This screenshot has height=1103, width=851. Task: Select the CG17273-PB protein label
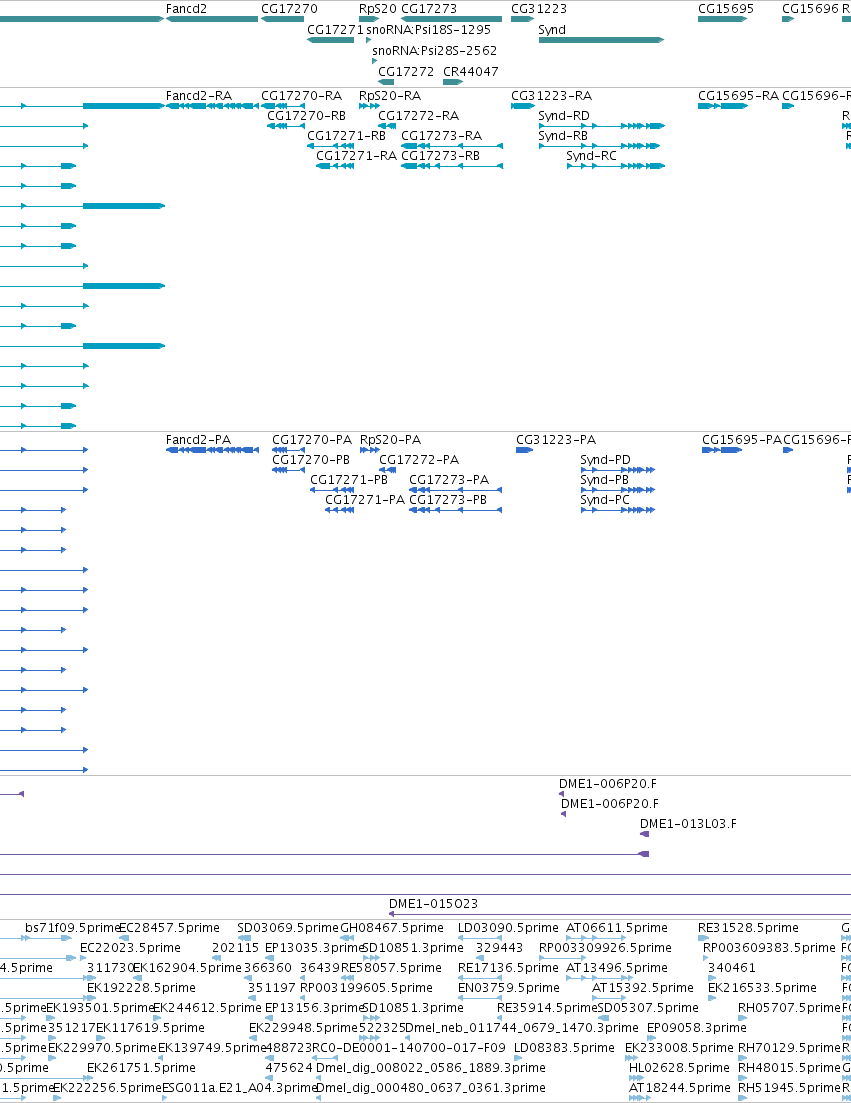point(448,499)
